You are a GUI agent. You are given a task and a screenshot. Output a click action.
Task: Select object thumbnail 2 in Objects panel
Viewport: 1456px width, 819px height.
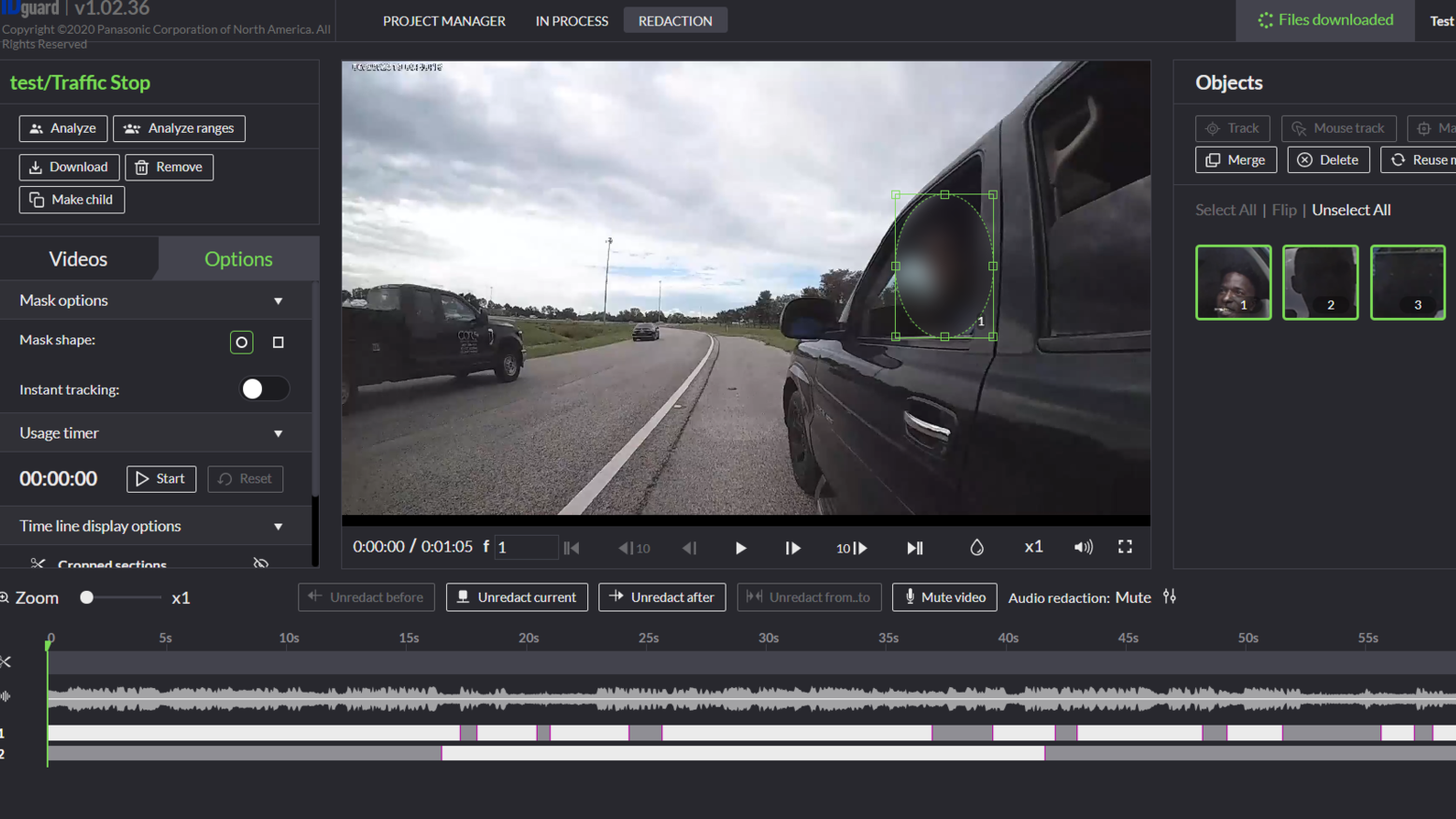coord(1319,281)
